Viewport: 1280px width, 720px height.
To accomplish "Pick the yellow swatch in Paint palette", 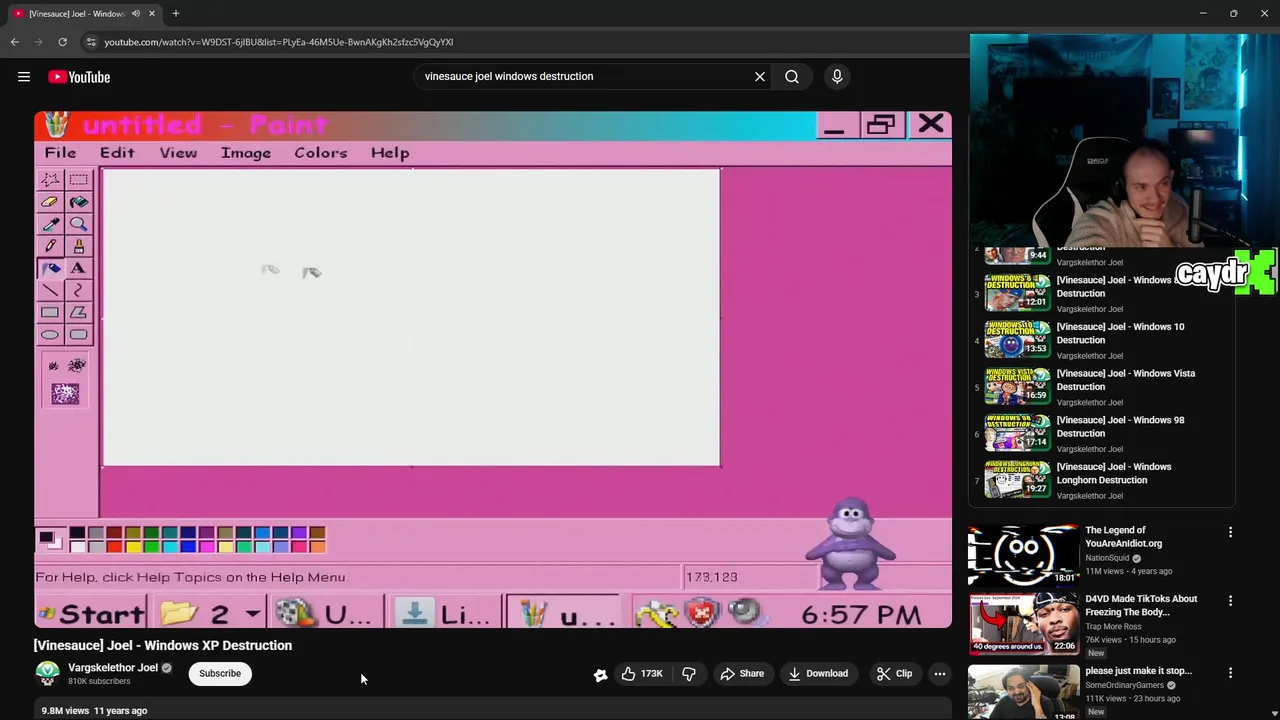I will point(133,546).
